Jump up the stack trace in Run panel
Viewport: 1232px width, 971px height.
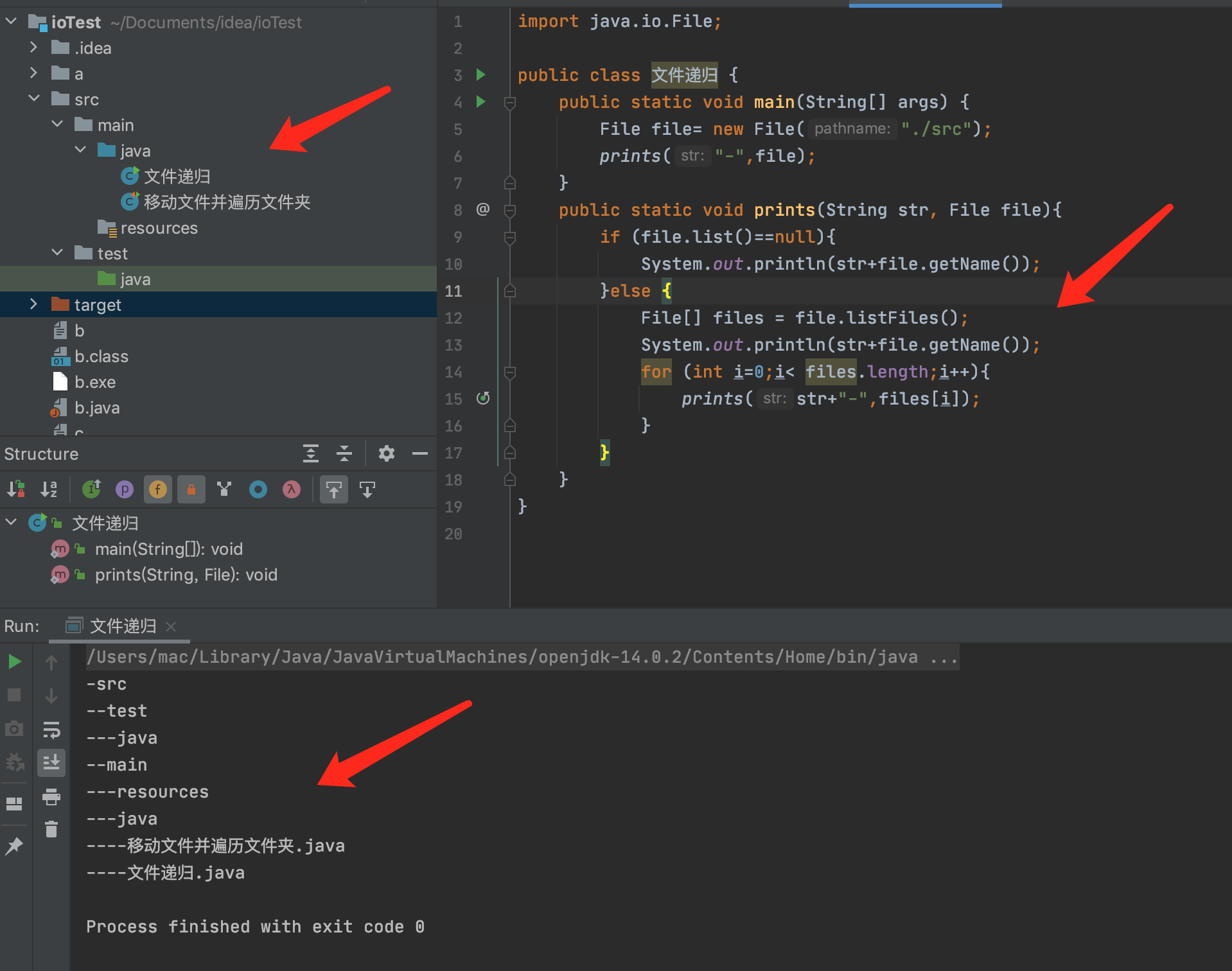pyautogui.click(x=51, y=662)
